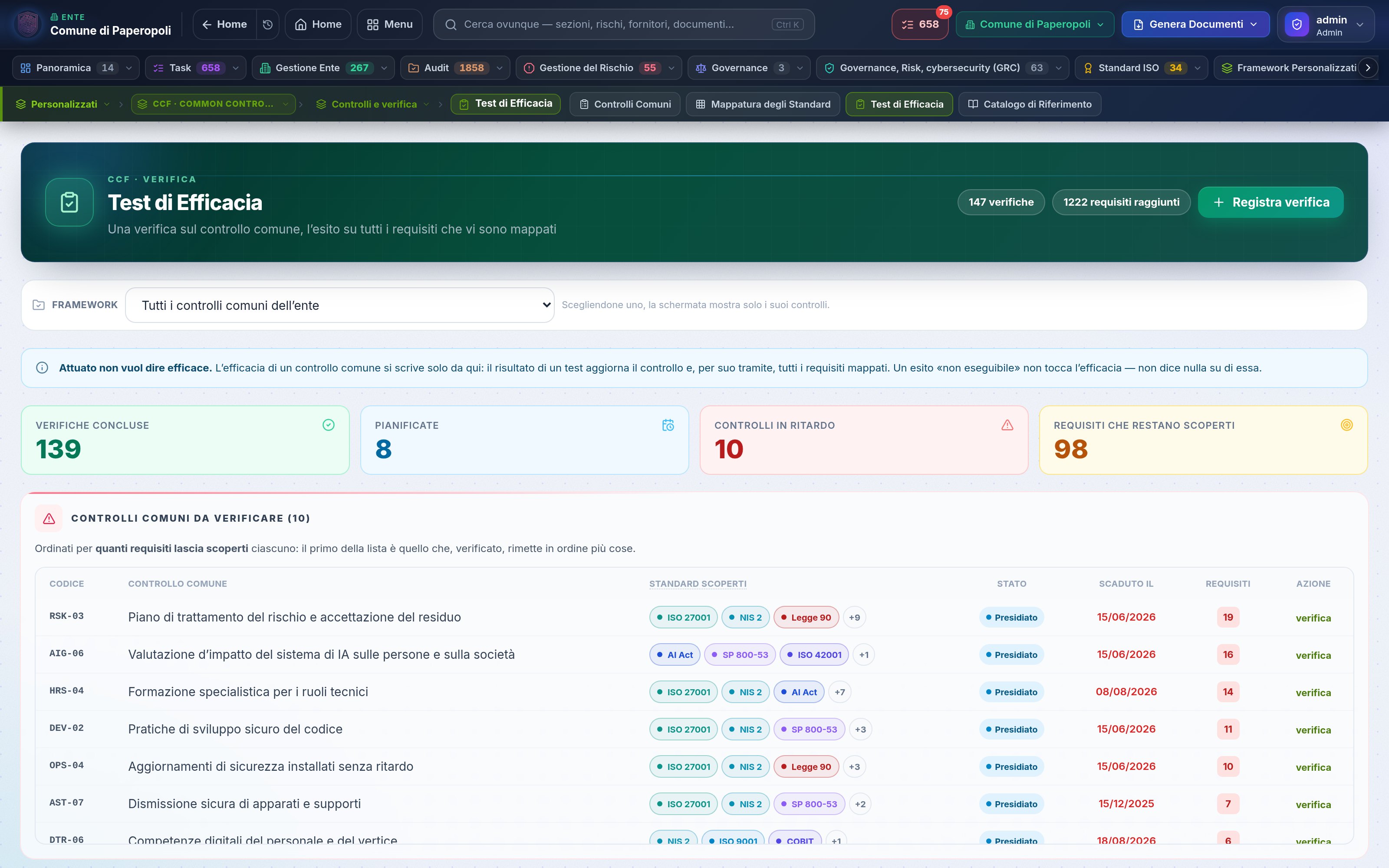Screen dimensions: 1389x868
Task: Click the Verifiche concluse check-circle icon
Action: point(328,425)
